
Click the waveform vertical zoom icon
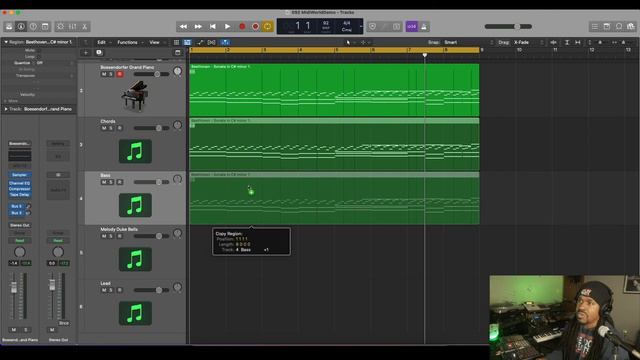[x=553, y=42]
